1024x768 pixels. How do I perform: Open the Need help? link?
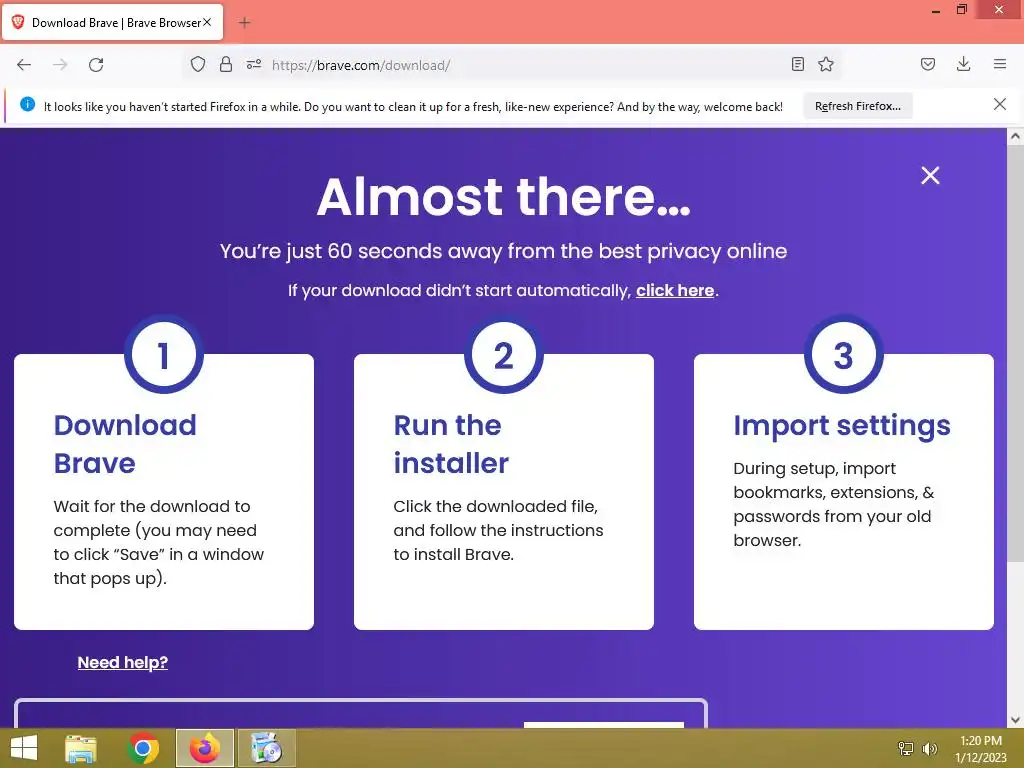pyautogui.click(x=123, y=662)
